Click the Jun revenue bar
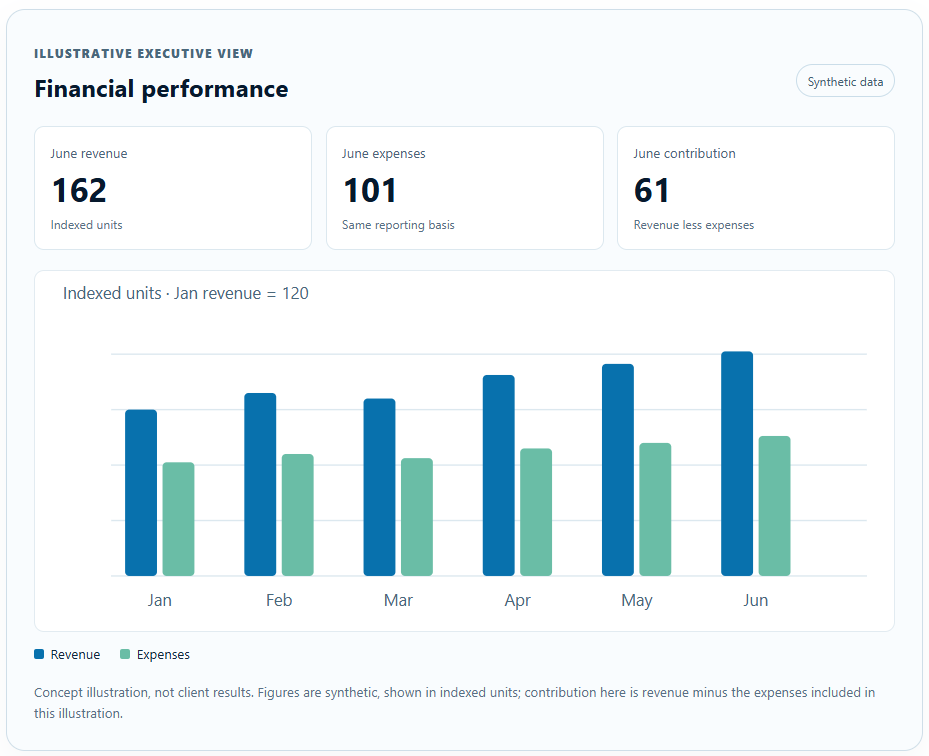 (x=737, y=463)
